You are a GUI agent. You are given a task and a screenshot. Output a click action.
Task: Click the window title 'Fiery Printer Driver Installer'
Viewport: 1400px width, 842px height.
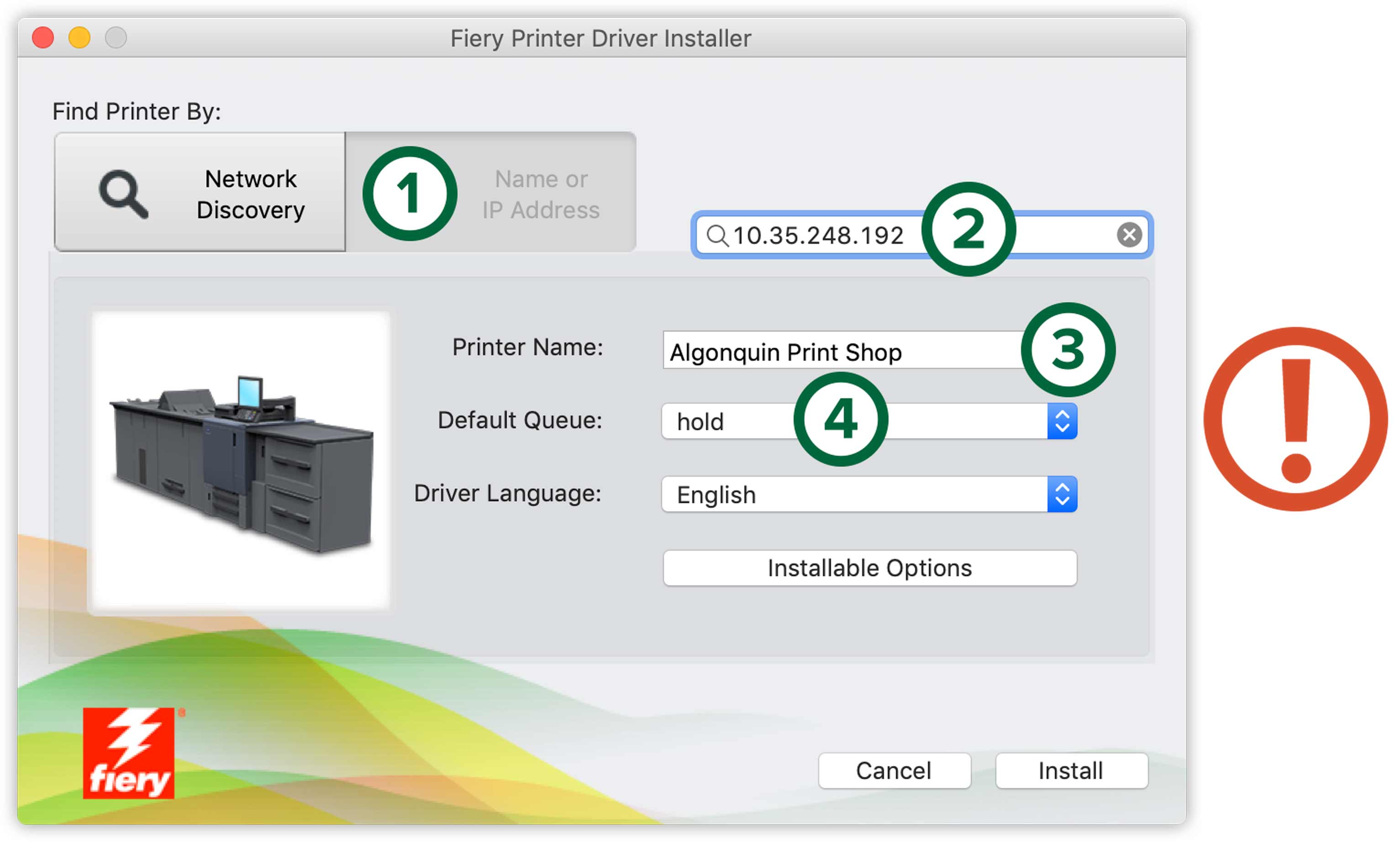point(600,38)
